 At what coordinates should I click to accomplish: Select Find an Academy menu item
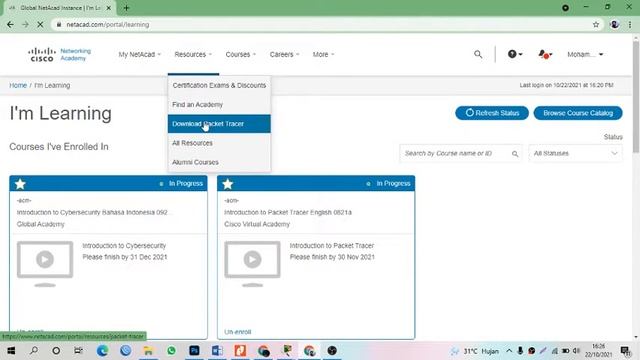(219, 104)
